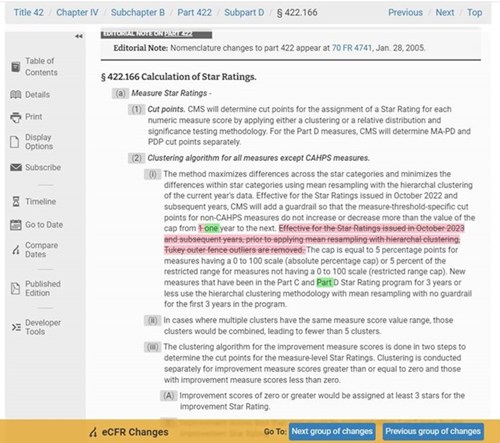Select the Subscribe sidebar label
The width and height of the screenshot is (500, 443).
click(43, 167)
